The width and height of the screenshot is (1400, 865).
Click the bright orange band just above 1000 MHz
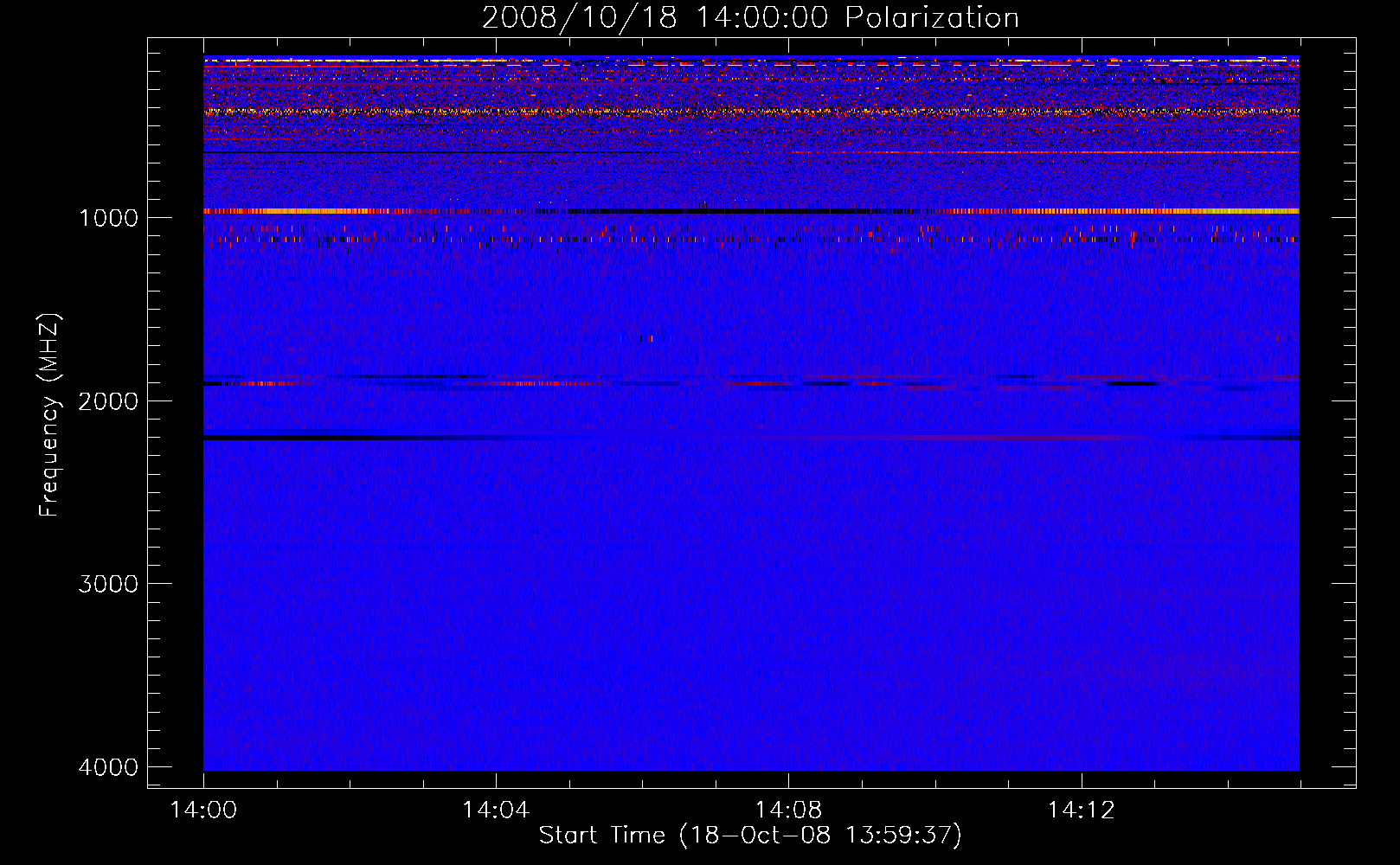(x=751, y=211)
